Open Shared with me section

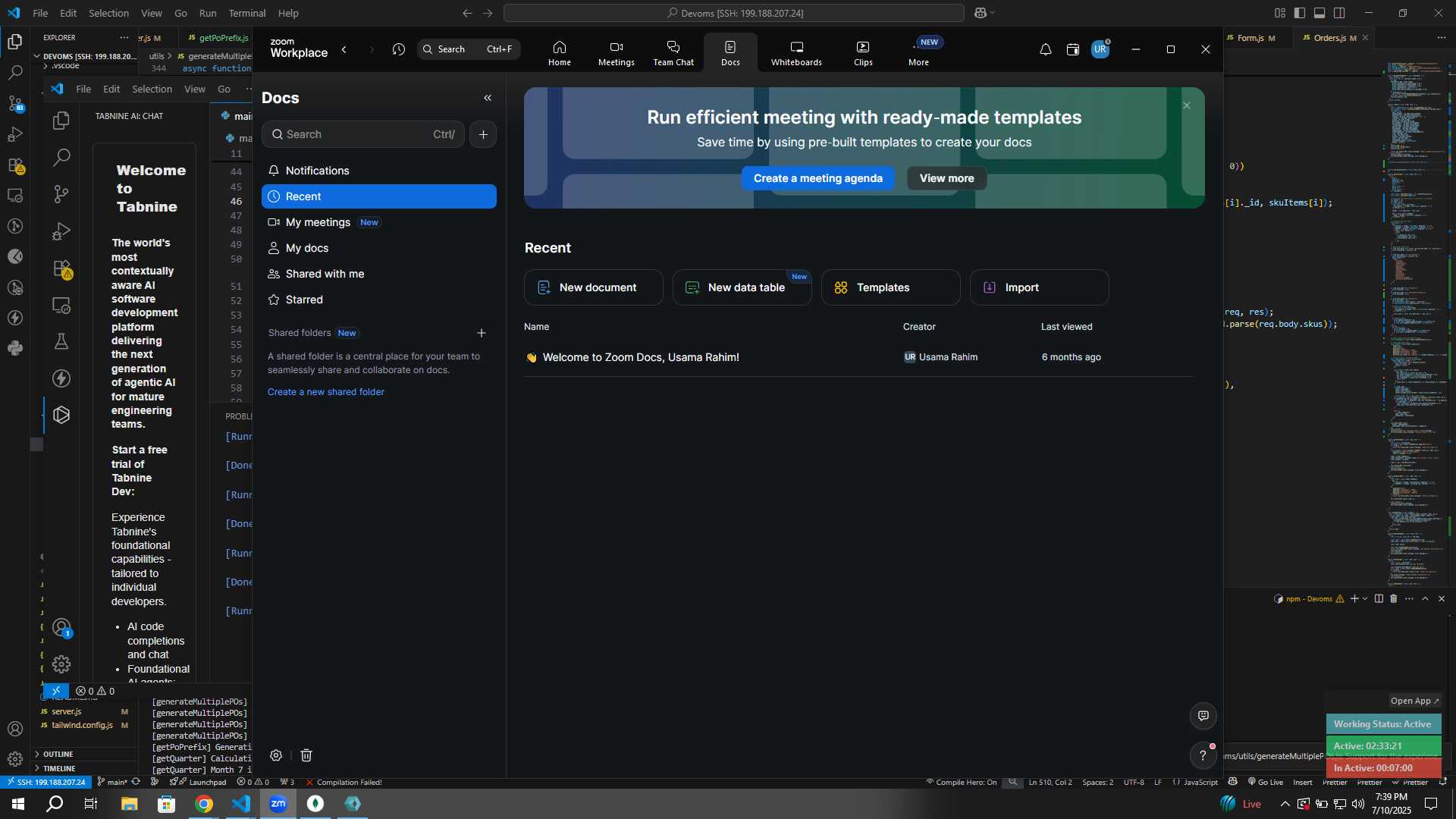pos(379,274)
